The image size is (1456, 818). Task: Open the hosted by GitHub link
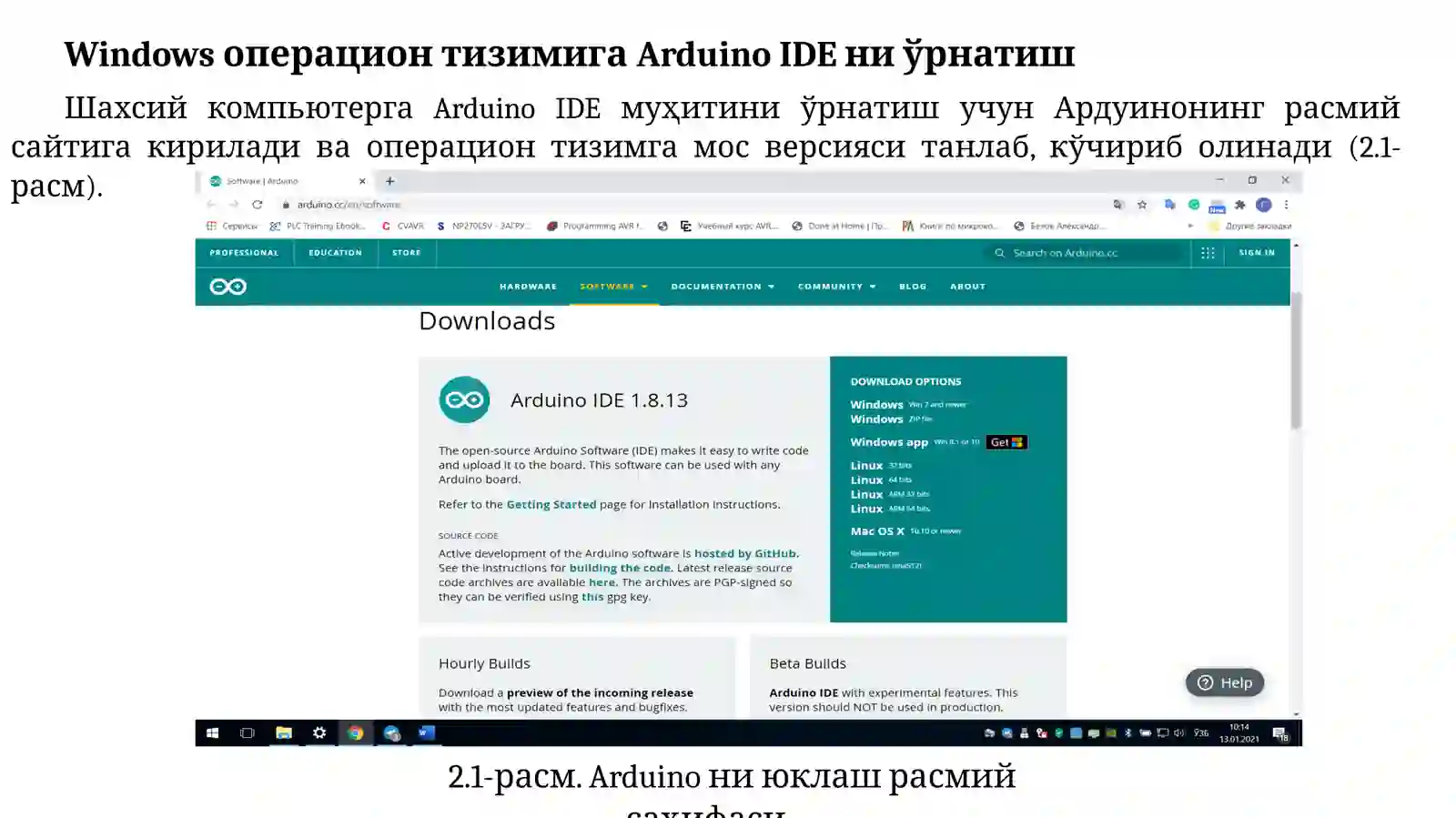click(745, 553)
